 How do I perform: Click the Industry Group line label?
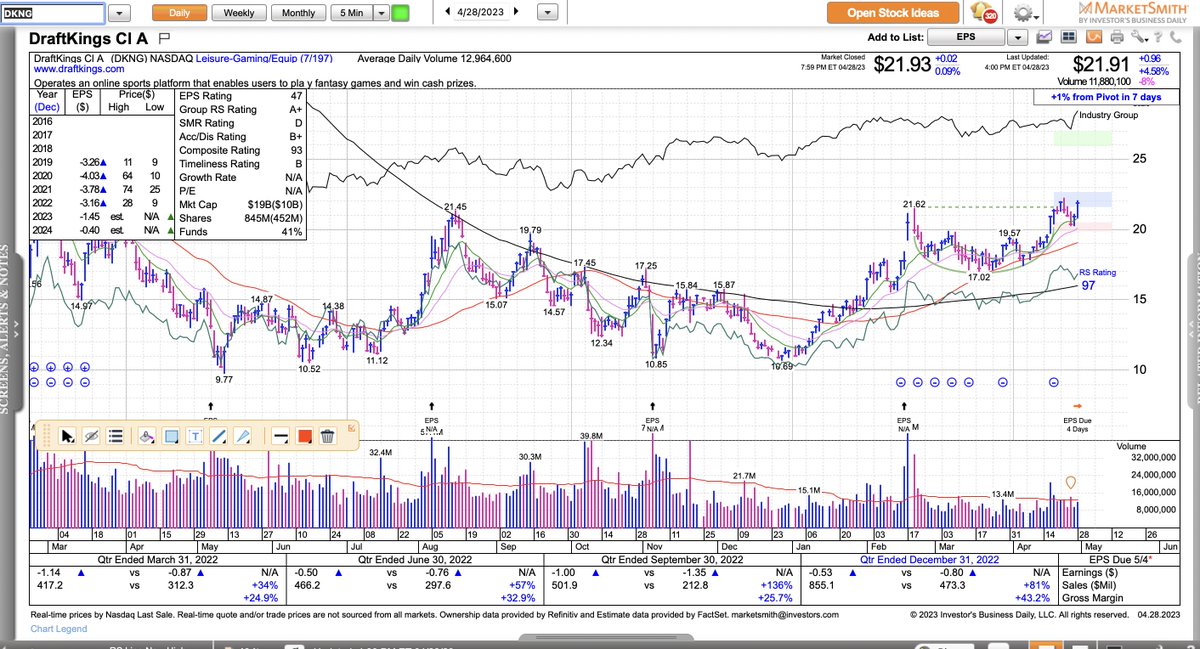click(1110, 115)
